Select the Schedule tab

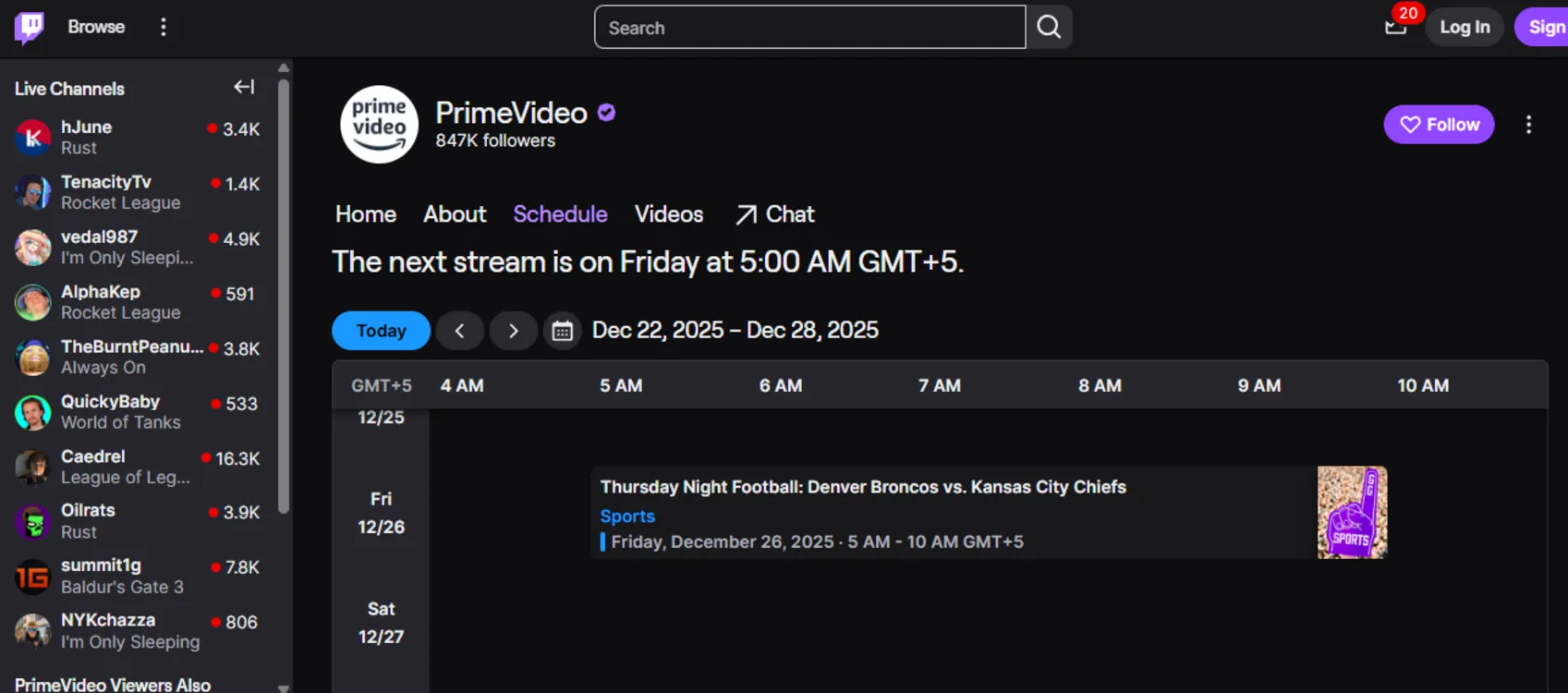[560, 214]
